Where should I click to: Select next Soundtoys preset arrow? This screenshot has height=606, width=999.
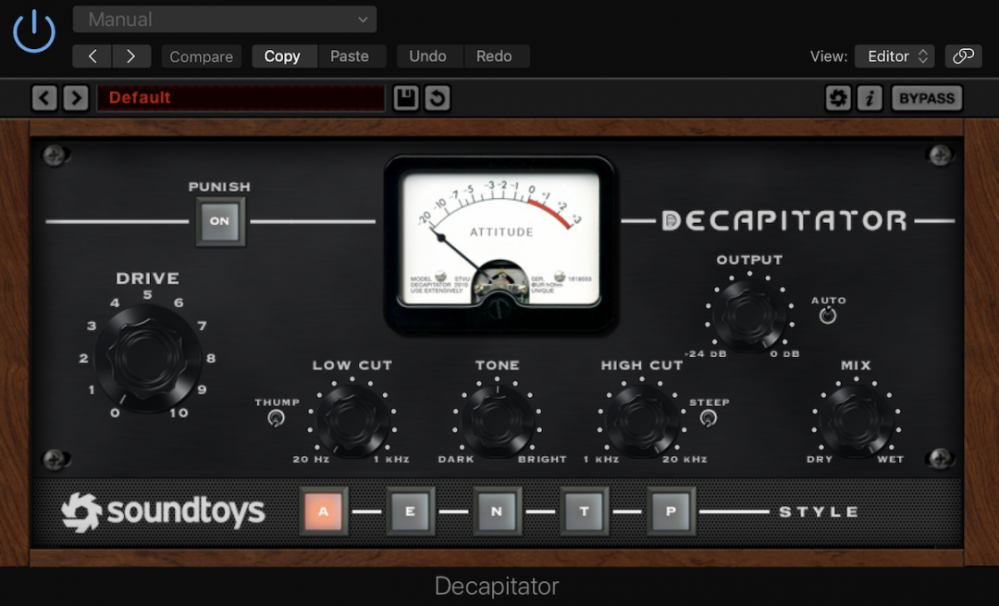(76, 98)
